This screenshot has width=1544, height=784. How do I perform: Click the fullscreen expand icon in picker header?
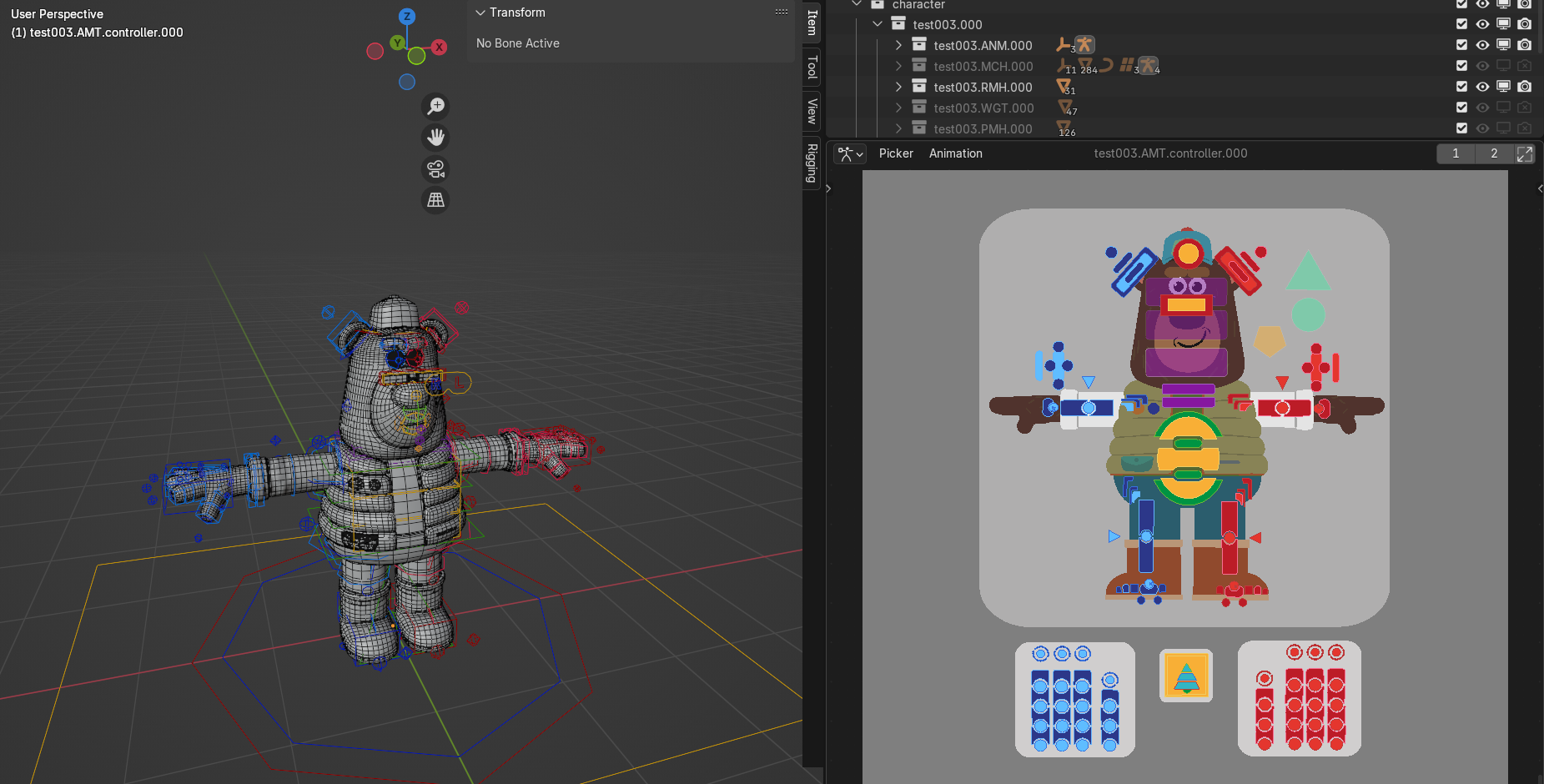[1525, 153]
